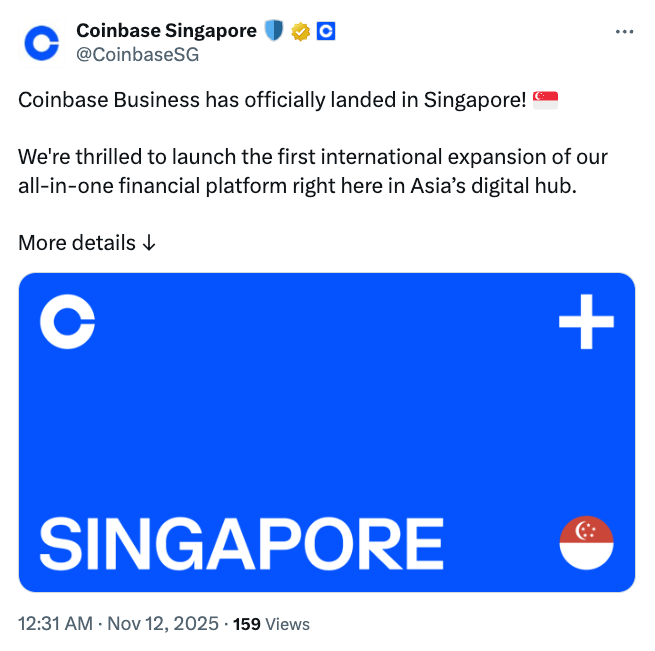Click the Coinbase affiliate badge beside the name
655x651 pixels.
tap(325, 31)
